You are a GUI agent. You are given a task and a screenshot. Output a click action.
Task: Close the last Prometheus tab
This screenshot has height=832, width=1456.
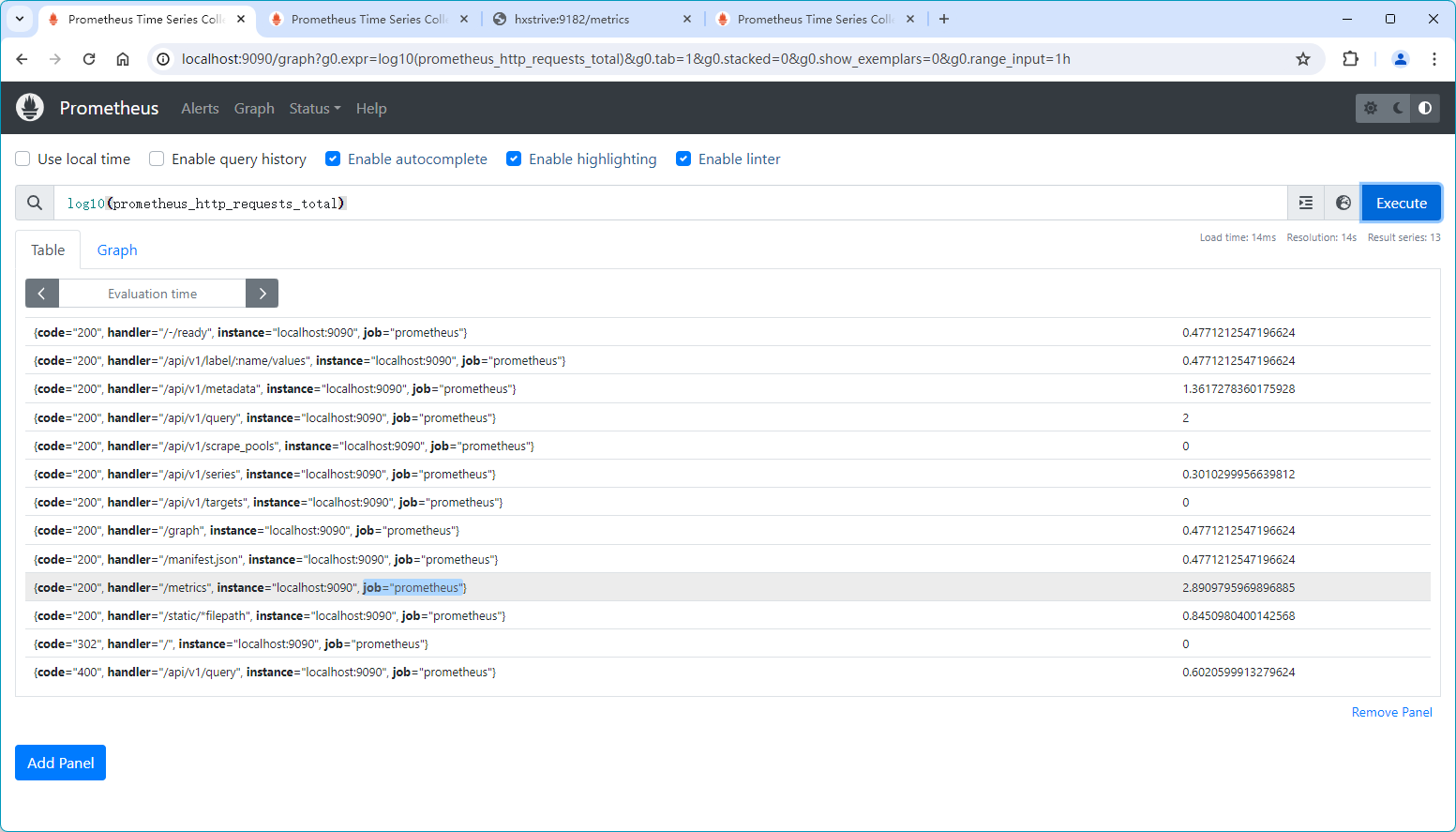pyautogui.click(x=910, y=19)
